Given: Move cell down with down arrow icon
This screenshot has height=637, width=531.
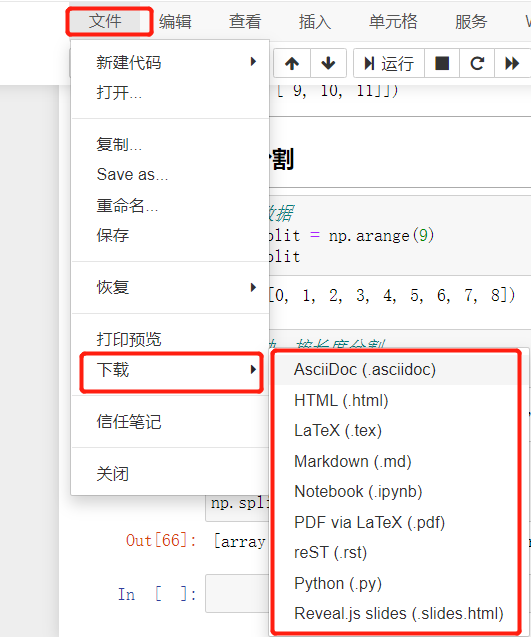Looking at the screenshot, I should 328,63.
